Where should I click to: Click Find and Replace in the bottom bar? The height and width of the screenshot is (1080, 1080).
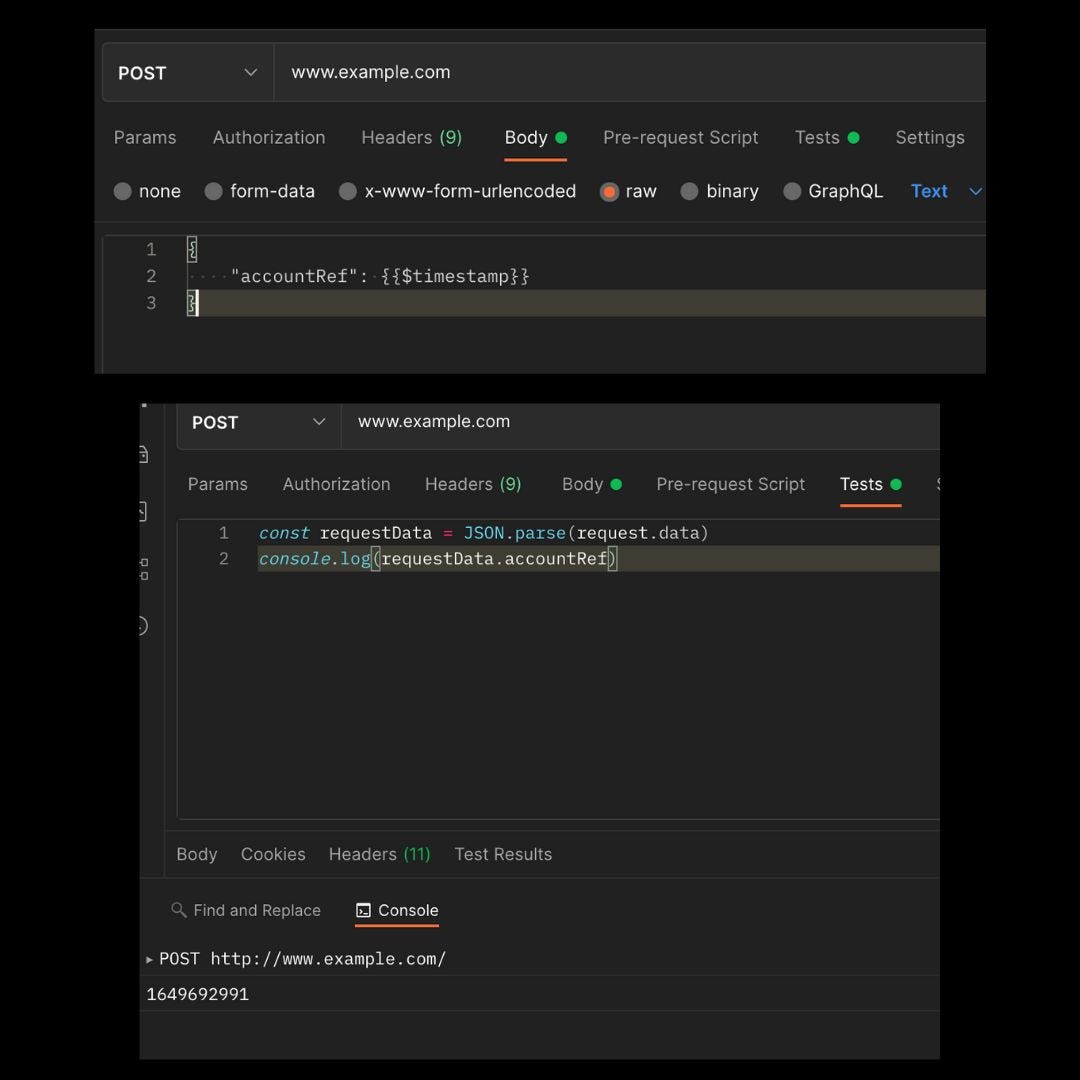tap(257, 910)
